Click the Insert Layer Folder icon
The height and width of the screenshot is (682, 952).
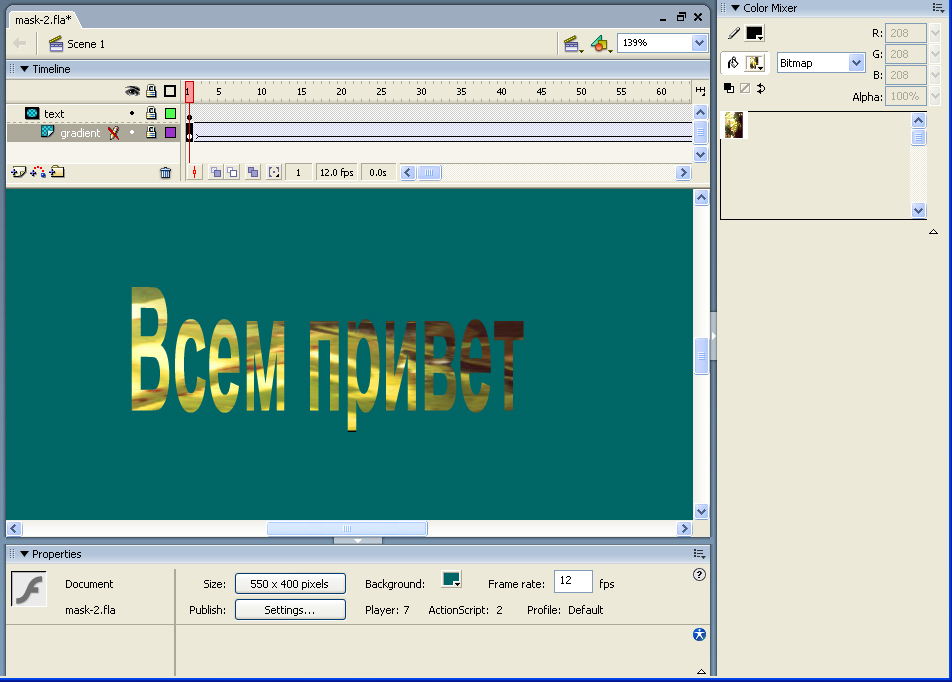click(57, 172)
